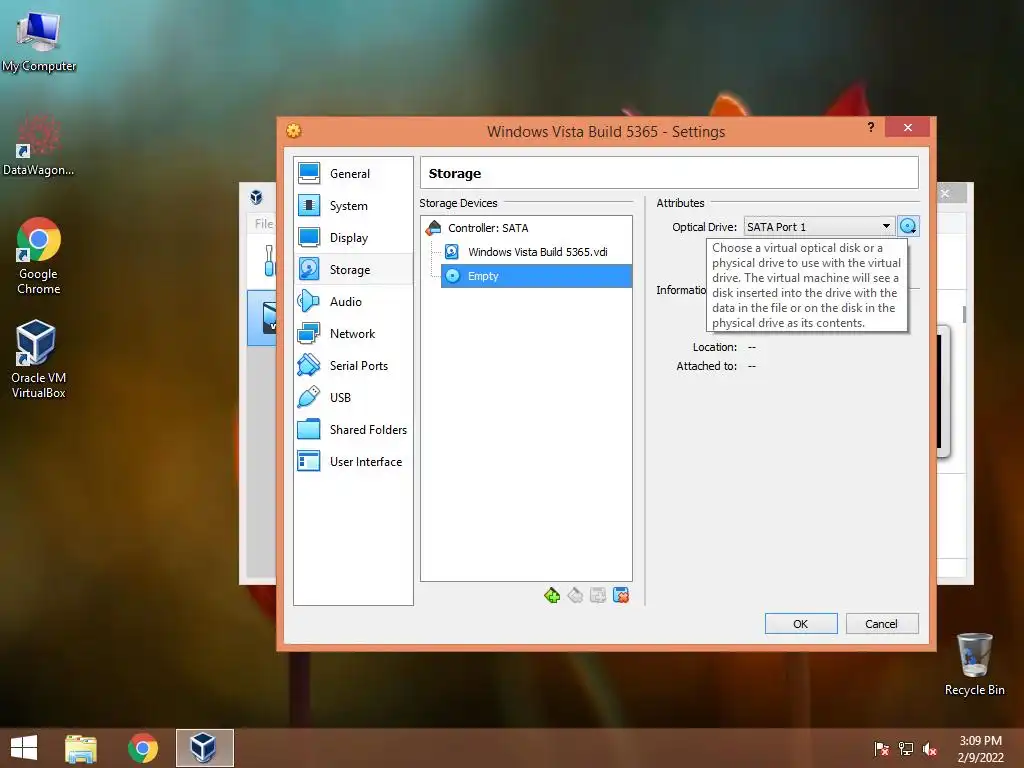The width and height of the screenshot is (1024, 768).
Task: Open Chrome from the taskbar
Action: 142,748
